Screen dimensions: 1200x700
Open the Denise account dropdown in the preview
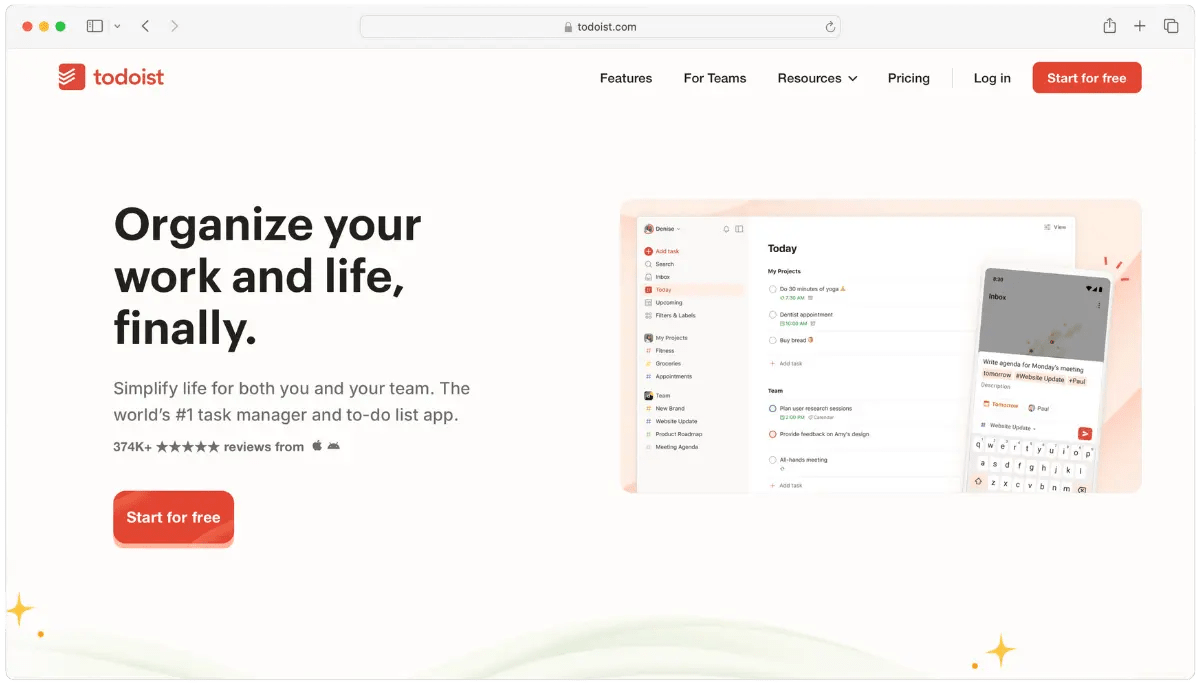coord(662,229)
